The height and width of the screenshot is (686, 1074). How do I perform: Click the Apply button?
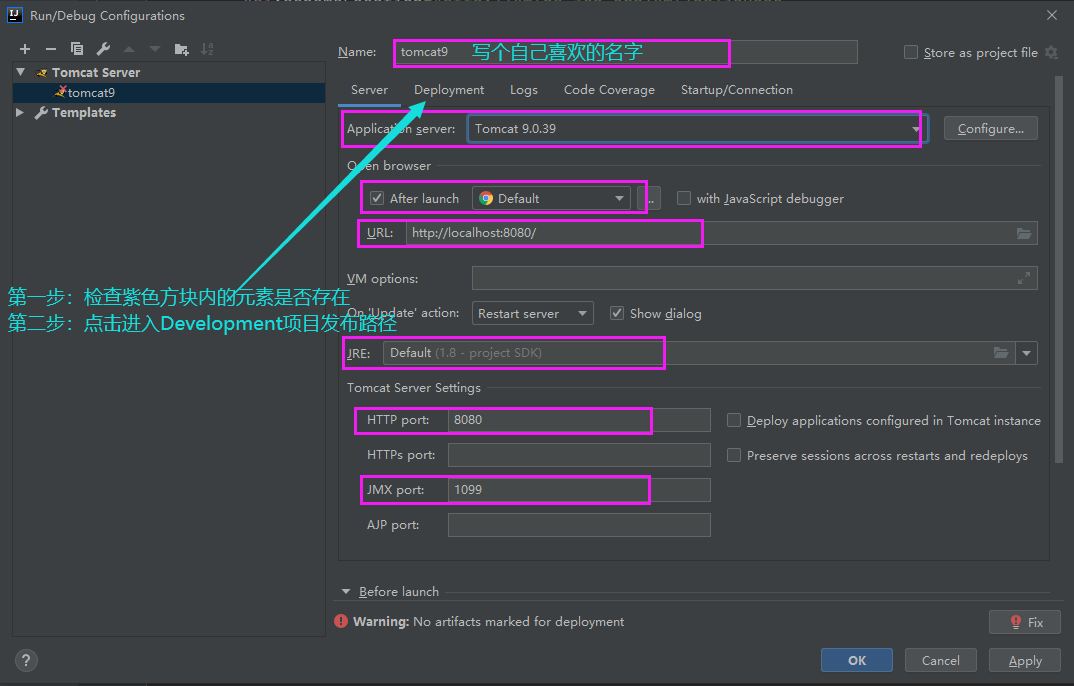1025,661
